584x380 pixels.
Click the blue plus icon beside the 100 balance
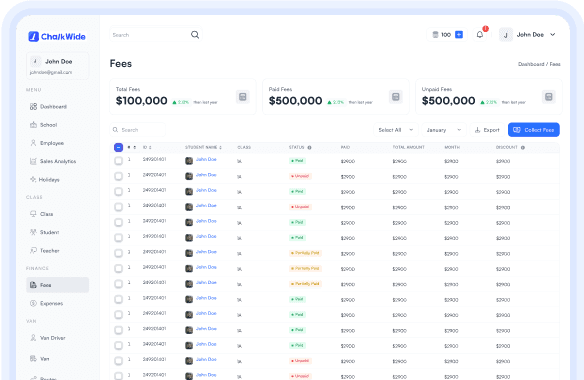tap(459, 35)
